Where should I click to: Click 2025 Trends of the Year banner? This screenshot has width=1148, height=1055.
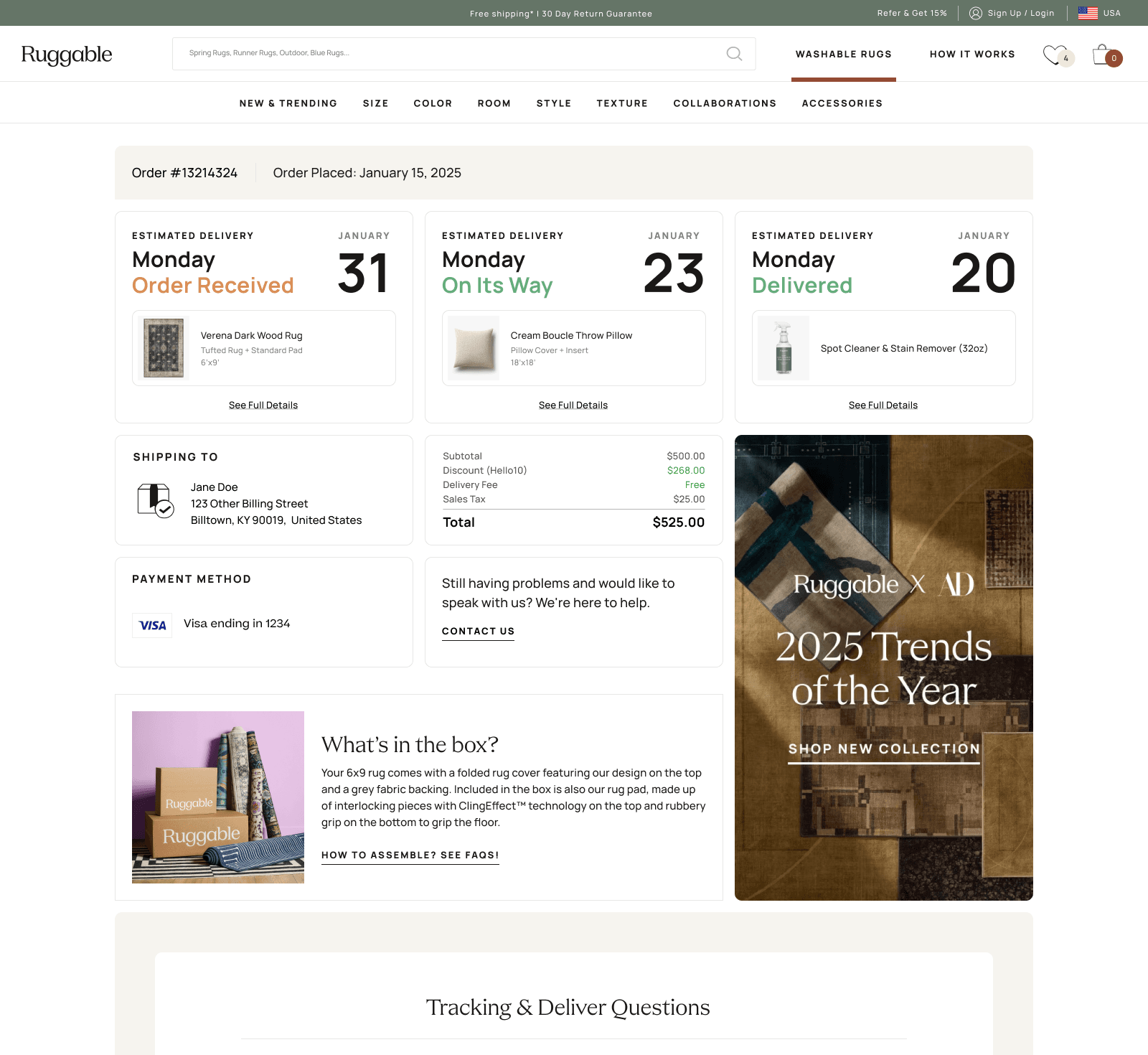pos(884,668)
